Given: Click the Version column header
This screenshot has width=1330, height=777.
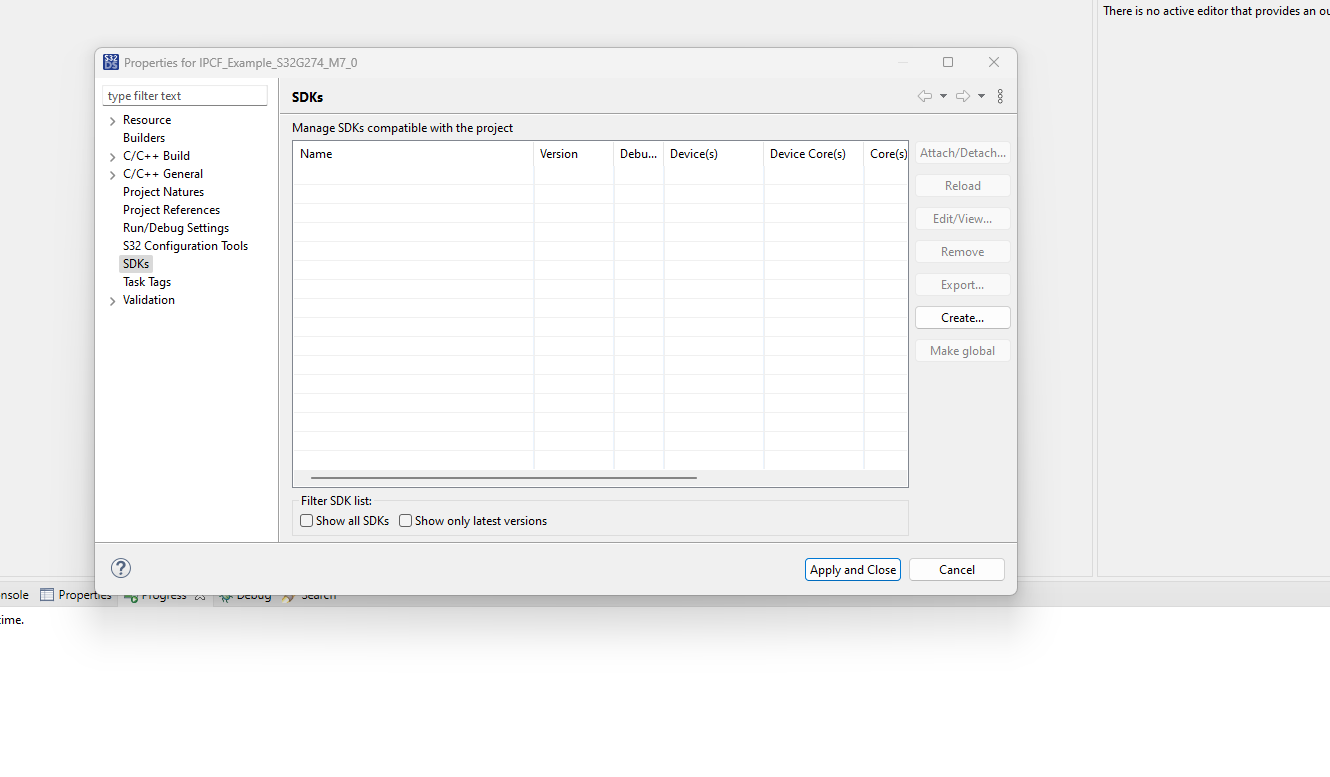Looking at the screenshot, I should [574, 154].
